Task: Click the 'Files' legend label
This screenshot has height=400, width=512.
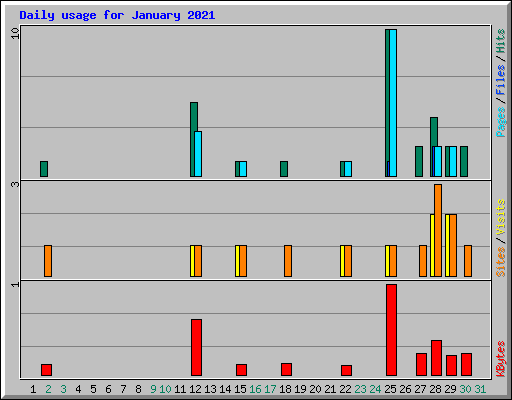Action: [500, 80]
